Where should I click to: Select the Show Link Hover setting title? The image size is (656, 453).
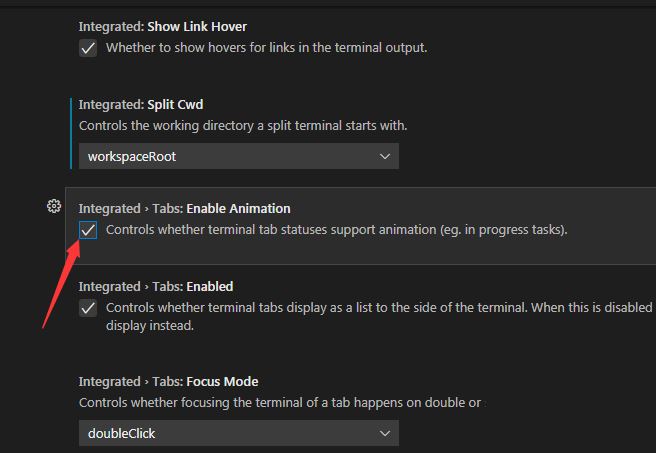(x=163, y=26)
